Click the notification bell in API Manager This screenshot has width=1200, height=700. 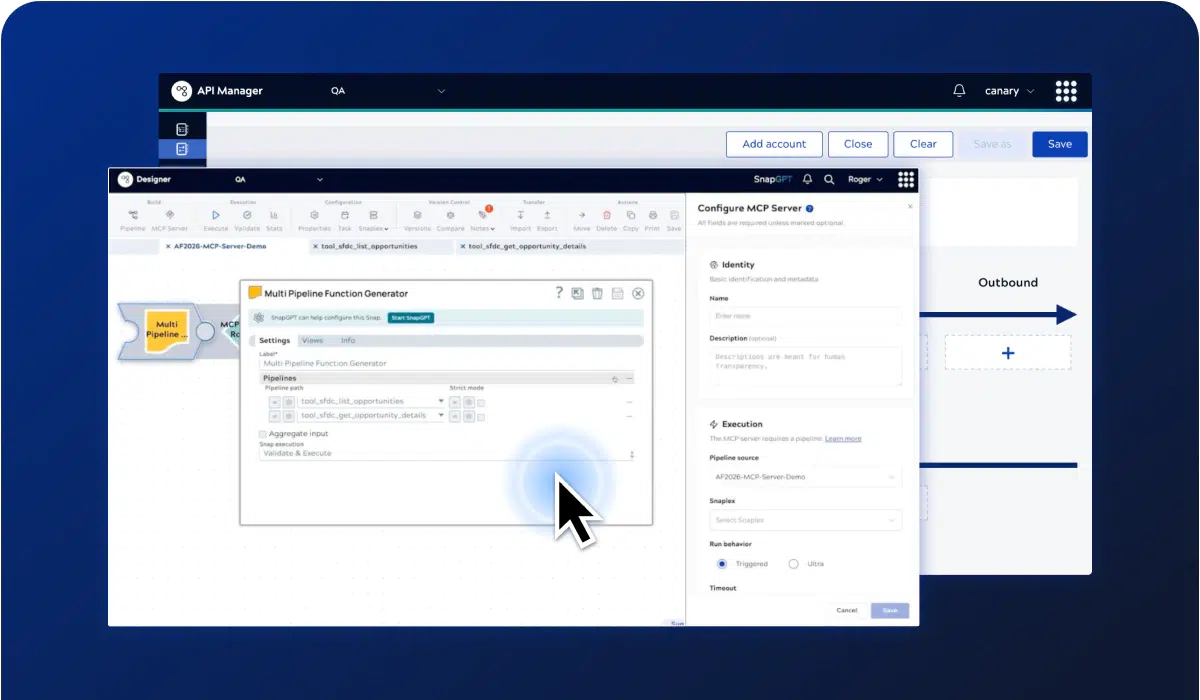(x=959, y=91)
